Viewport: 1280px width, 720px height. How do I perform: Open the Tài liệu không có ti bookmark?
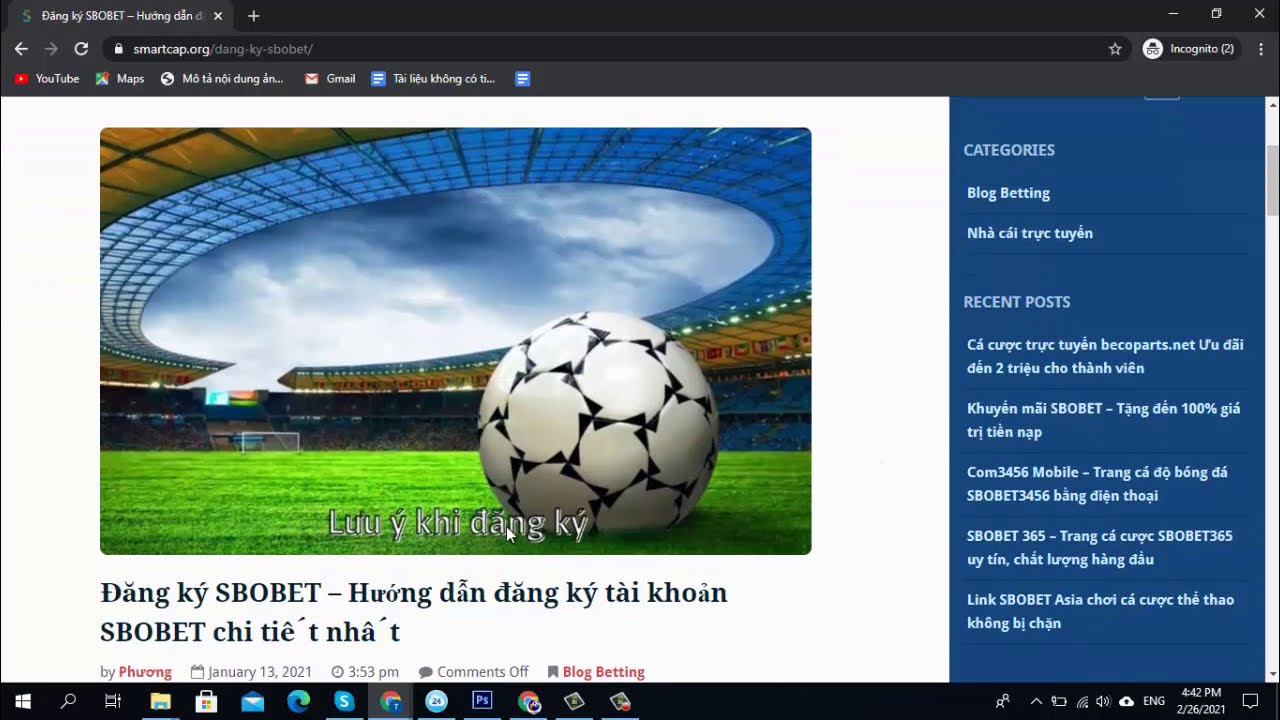coord(433,78)
